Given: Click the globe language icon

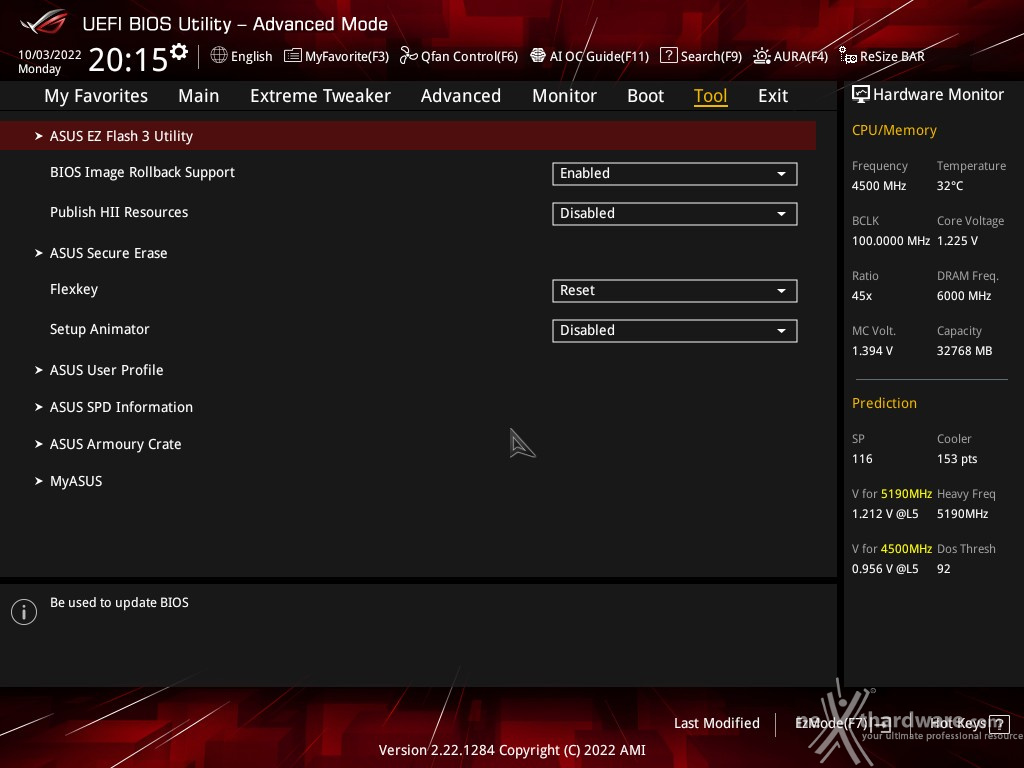Looking at the screenshot, I should (x=219, y=56).
